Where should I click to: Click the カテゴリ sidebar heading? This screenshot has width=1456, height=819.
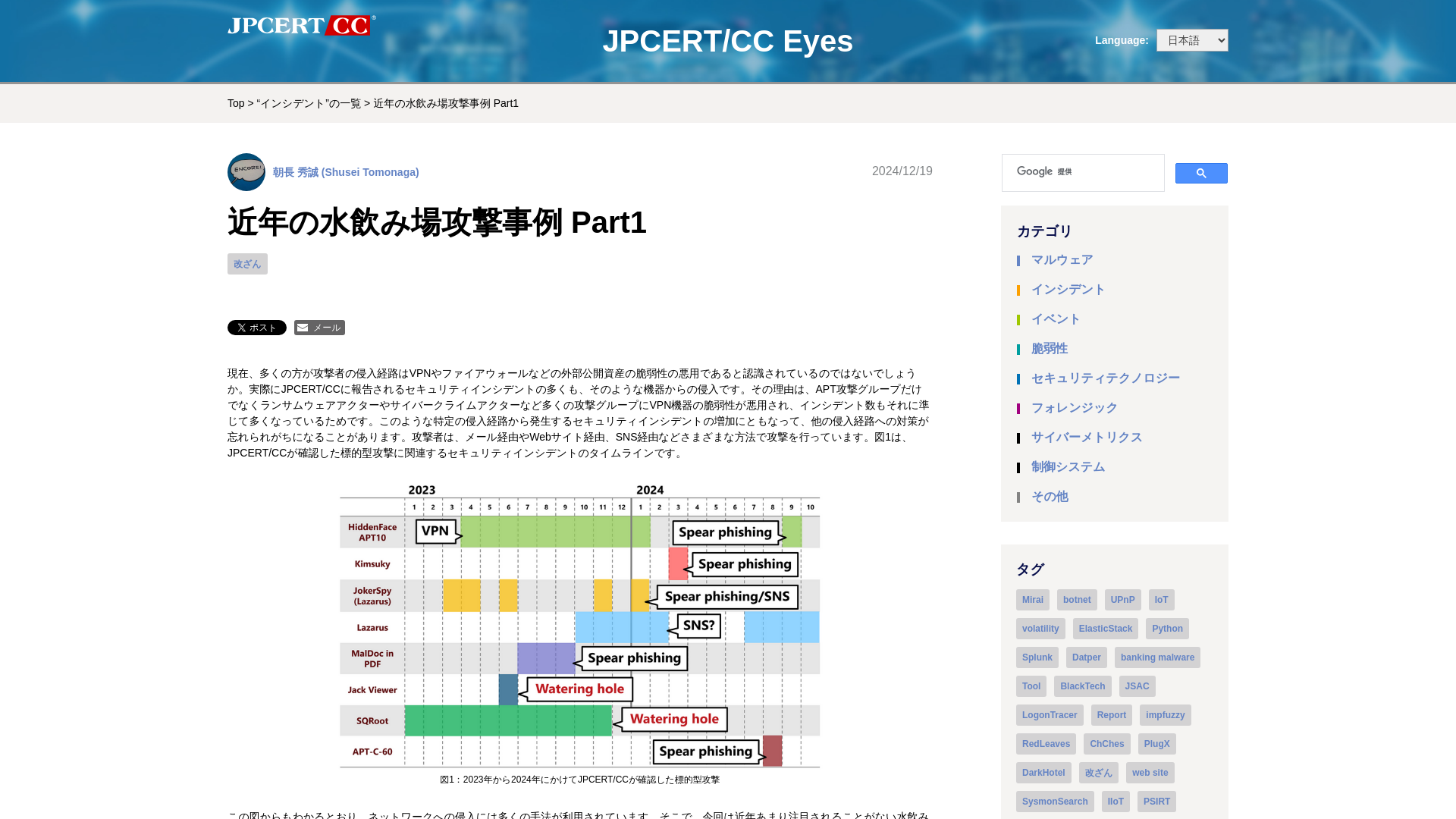coord(1044,231)
